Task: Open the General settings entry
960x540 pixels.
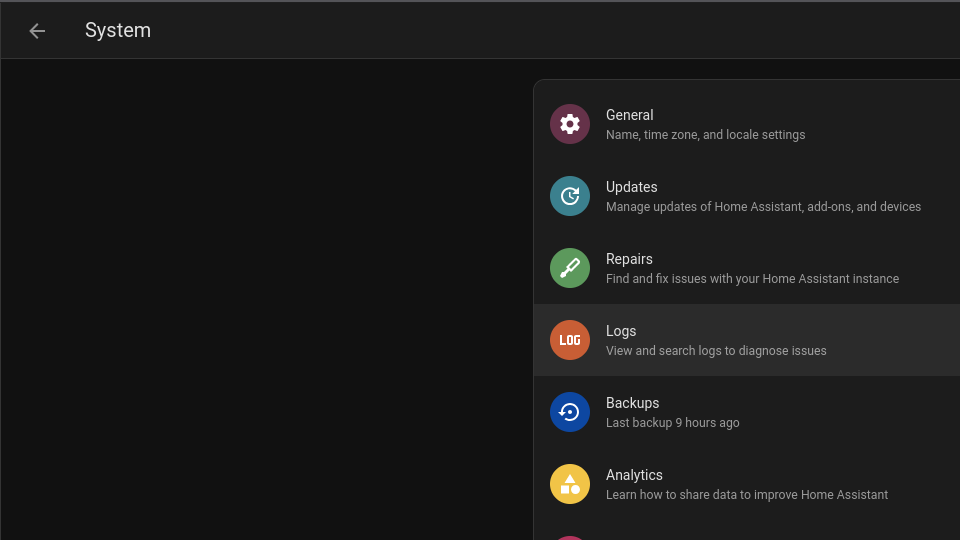Action: [630, 115]
